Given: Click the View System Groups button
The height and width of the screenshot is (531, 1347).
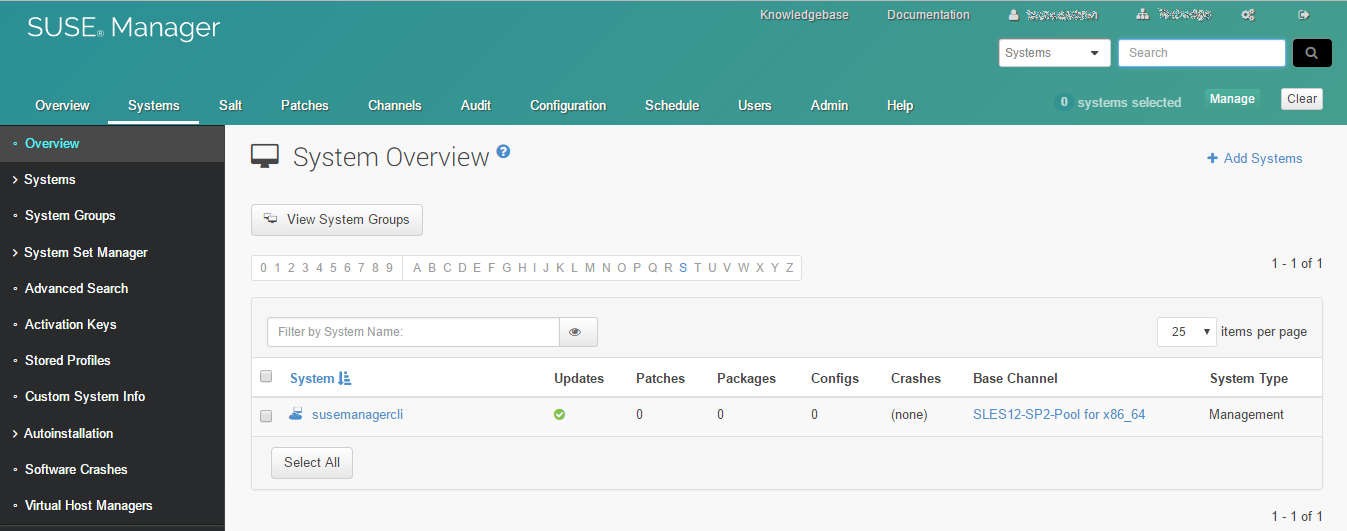Looking at the screenshot, I should pos(337,220).
